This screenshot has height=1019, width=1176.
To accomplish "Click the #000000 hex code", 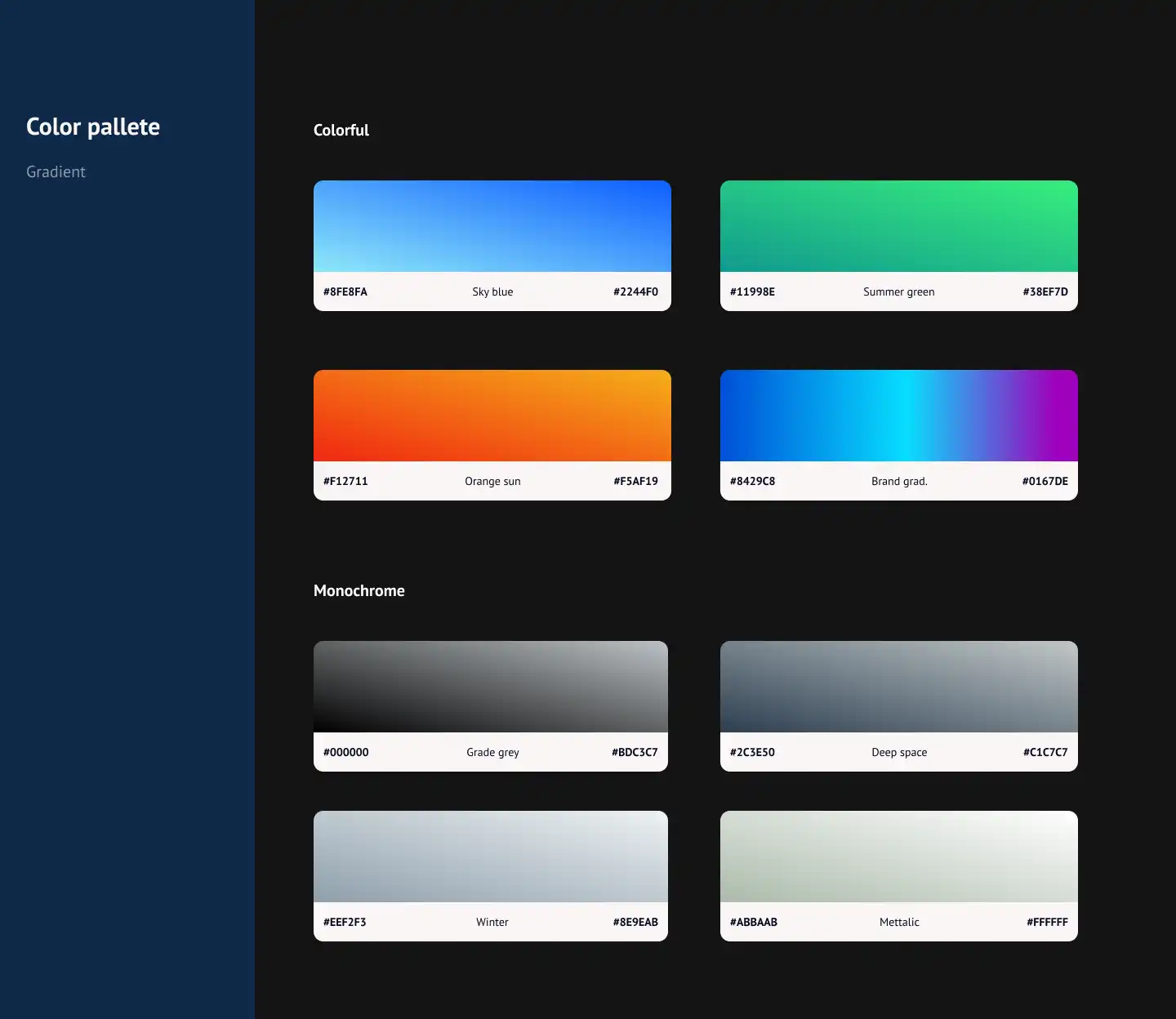I will (x=346, y=752).
